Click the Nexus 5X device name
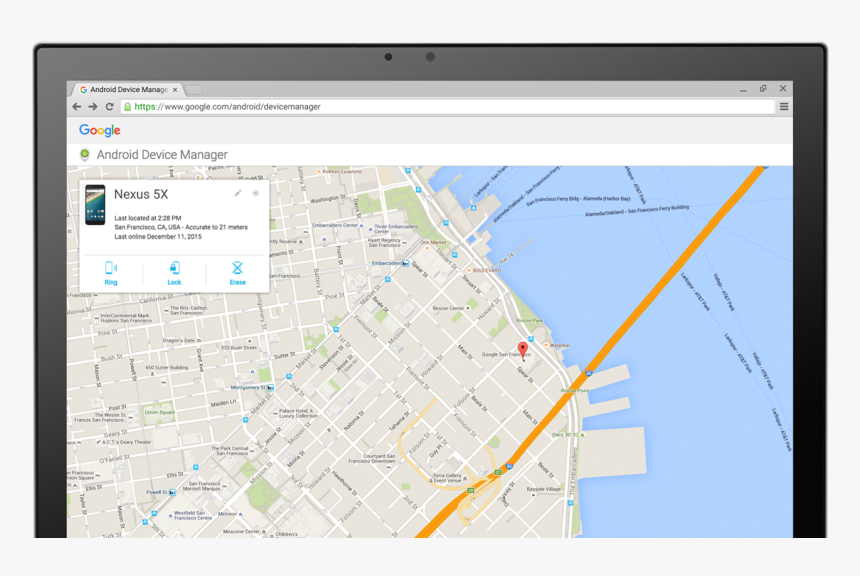Image resolution: width=860 pixels, height=576 pixels. (141, 194)
